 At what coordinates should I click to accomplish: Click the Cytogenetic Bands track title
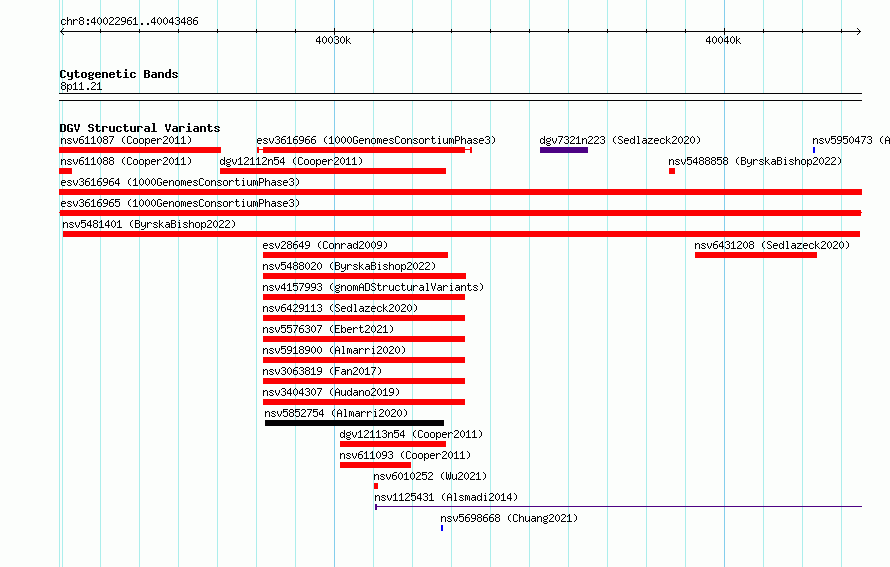[x=119, y=74]
